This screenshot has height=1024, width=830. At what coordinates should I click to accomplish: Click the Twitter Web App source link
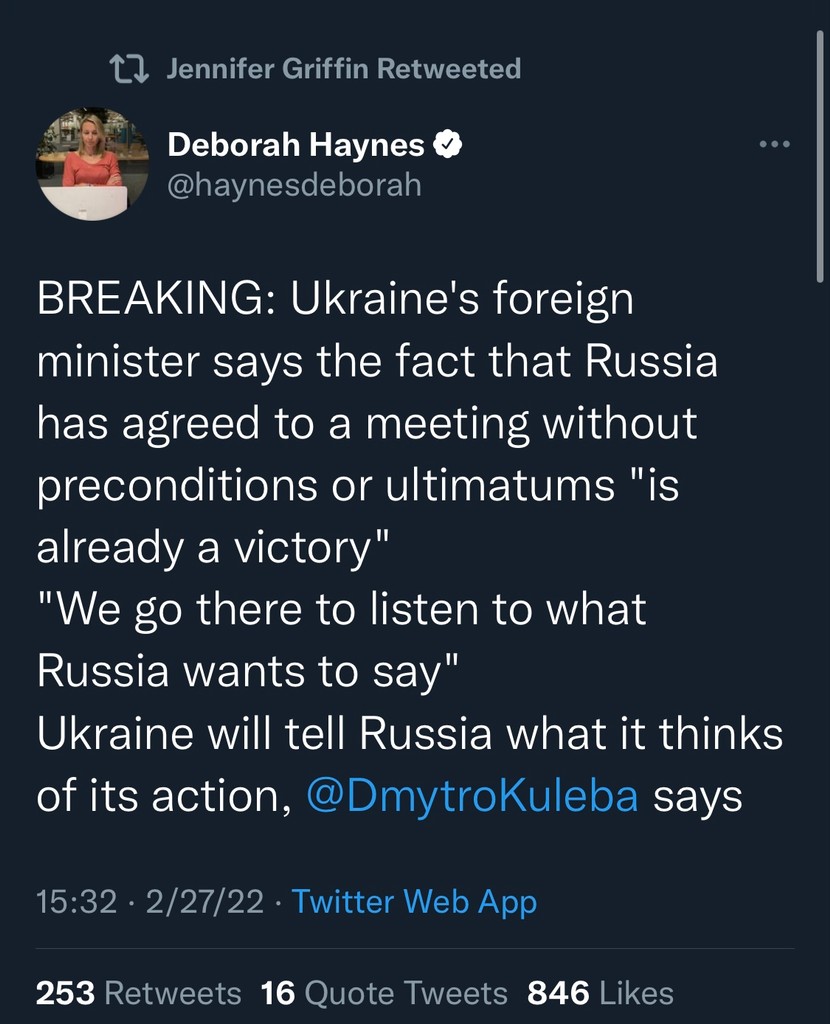click(x=414, y=901)
